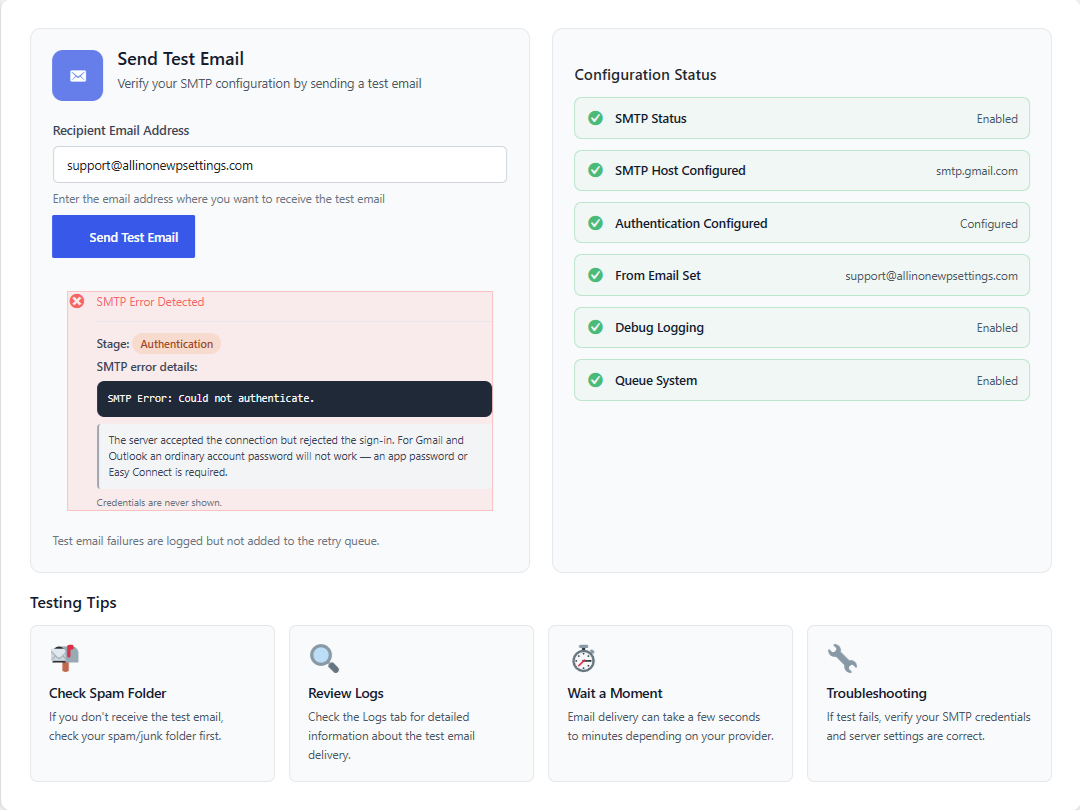Click the wrench icon in Troubleshooting card
This screenshot has width=1080, height=810.
tap(842, 658)
